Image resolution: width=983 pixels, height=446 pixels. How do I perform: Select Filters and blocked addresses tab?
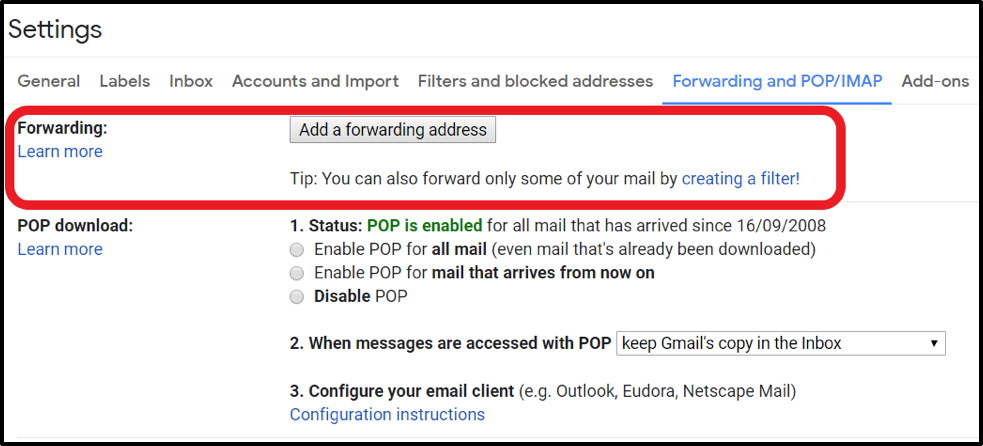pyautogui.click(x=535, y=81)
